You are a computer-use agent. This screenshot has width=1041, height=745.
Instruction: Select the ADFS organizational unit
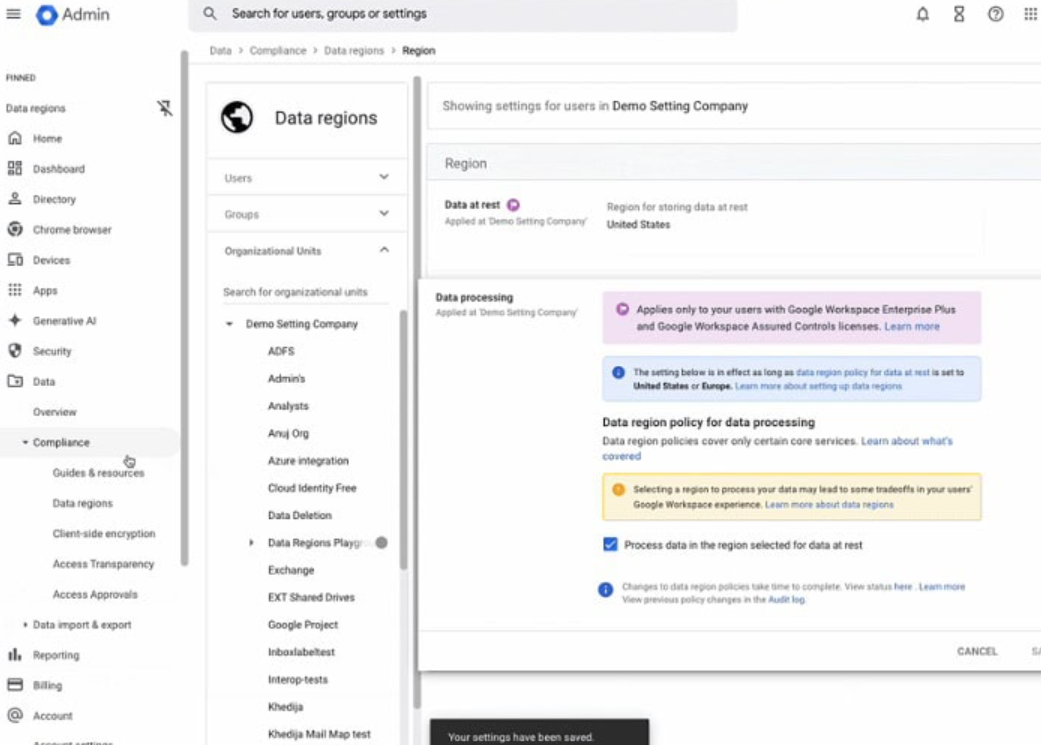(281, 351)
